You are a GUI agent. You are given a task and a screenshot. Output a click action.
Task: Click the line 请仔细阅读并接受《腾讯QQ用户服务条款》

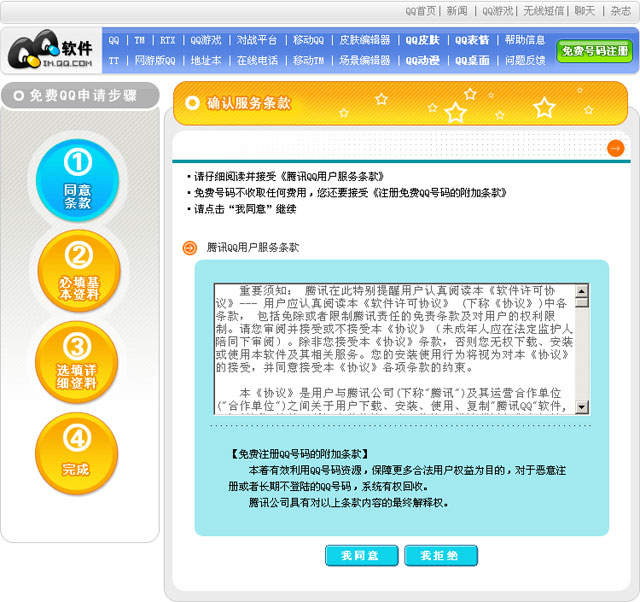(289, 176)
